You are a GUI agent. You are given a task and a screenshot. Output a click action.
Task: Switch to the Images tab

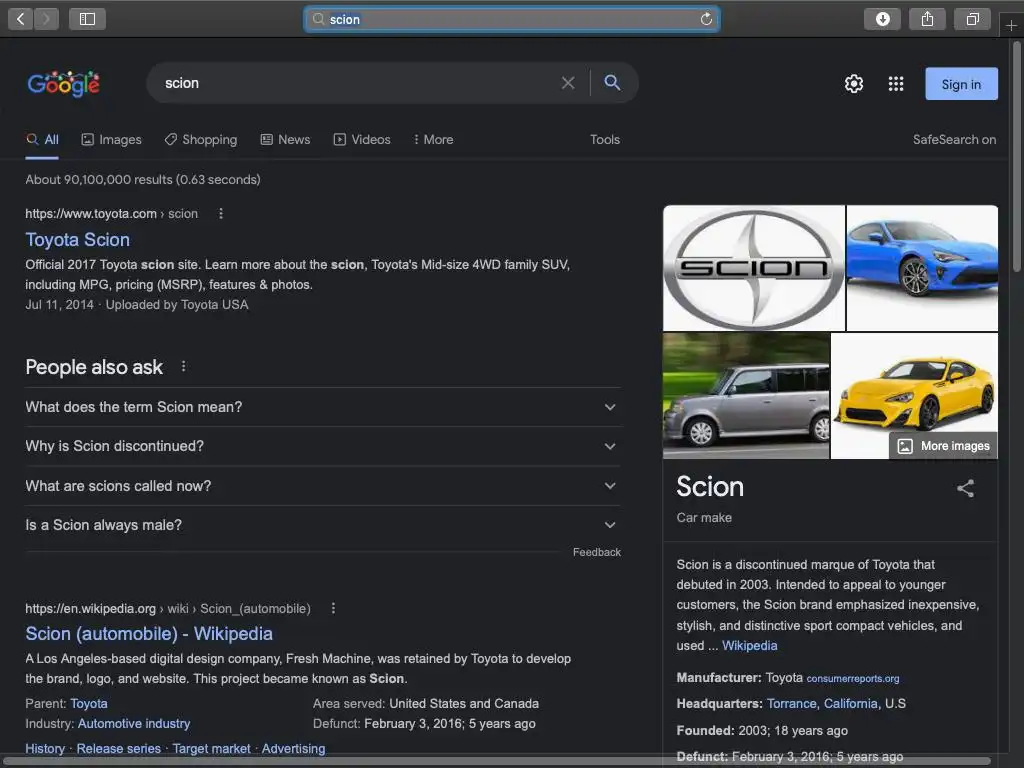112,140
